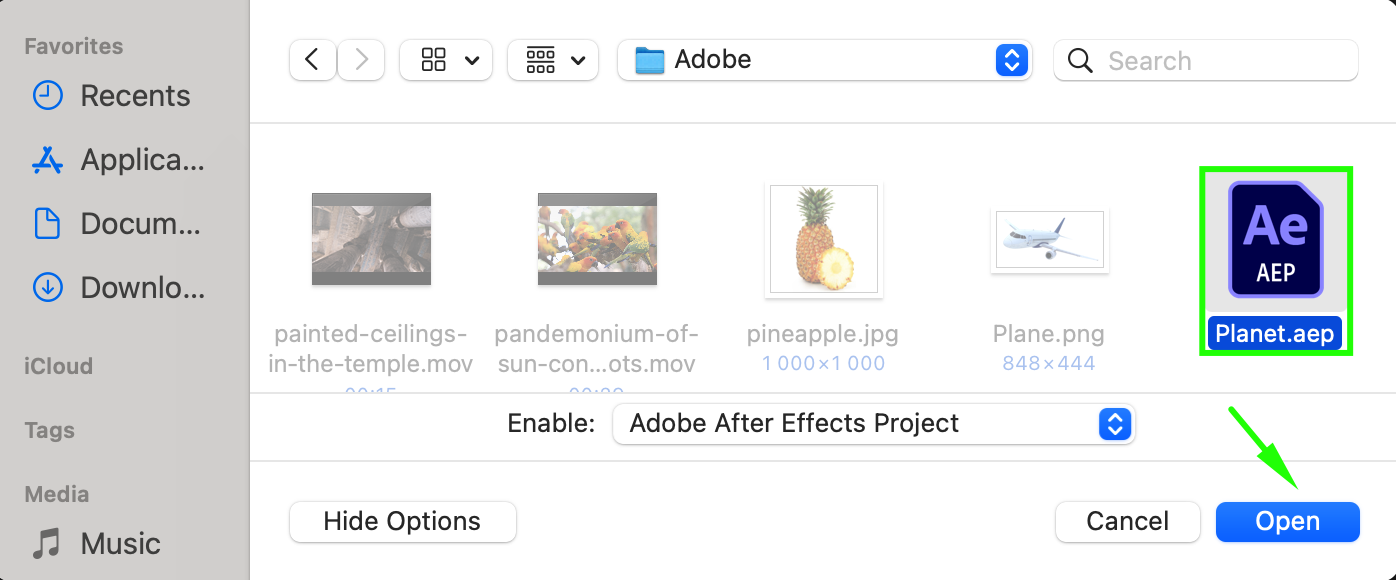Click the Cancel button
The width and height of the screenshot is (1396, 580).
[1128, 522]
